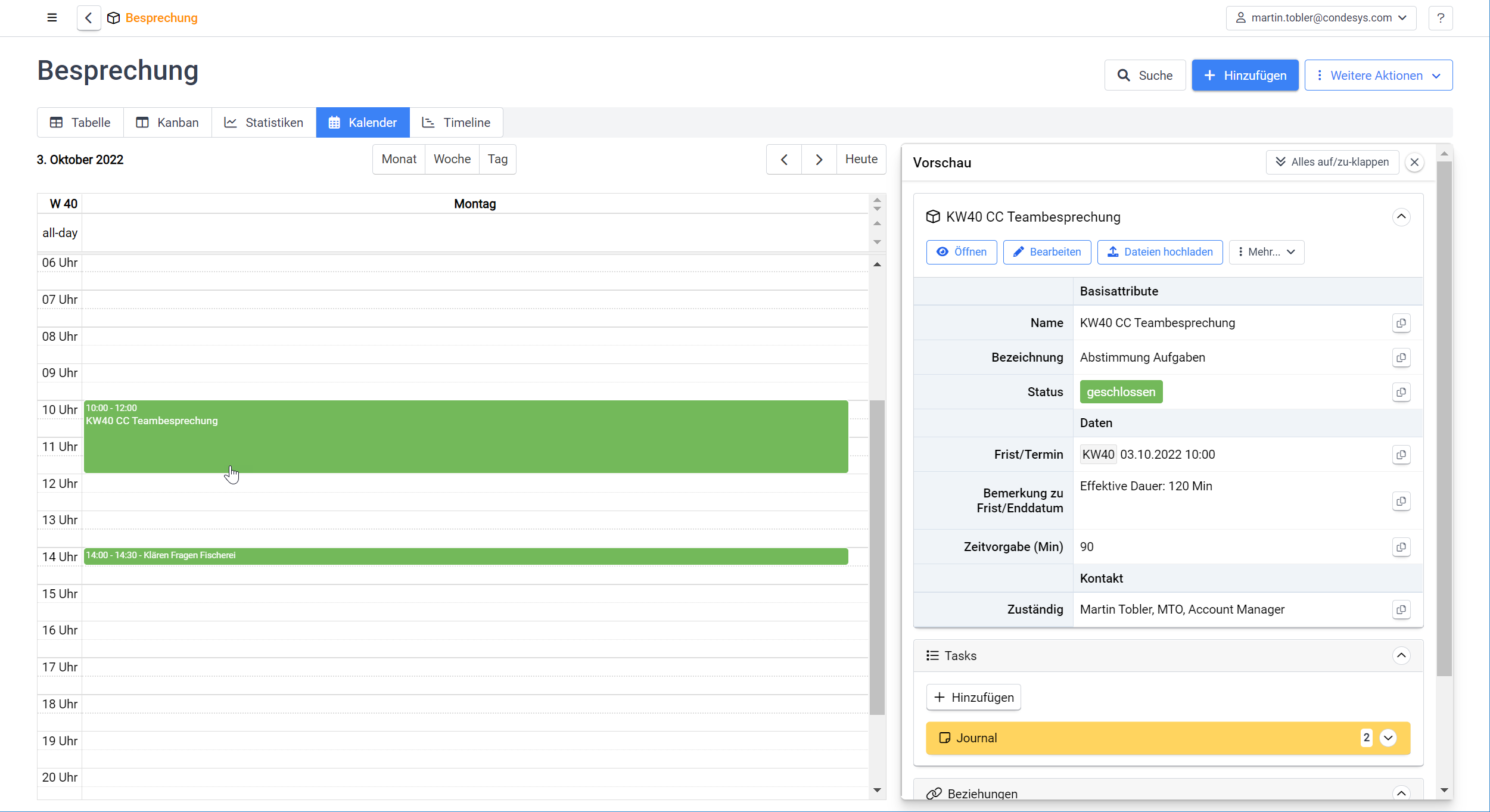The width and height of the screenshot is (1490, 812).
Task: Copy the Status field value
Action: (1401, 392)
